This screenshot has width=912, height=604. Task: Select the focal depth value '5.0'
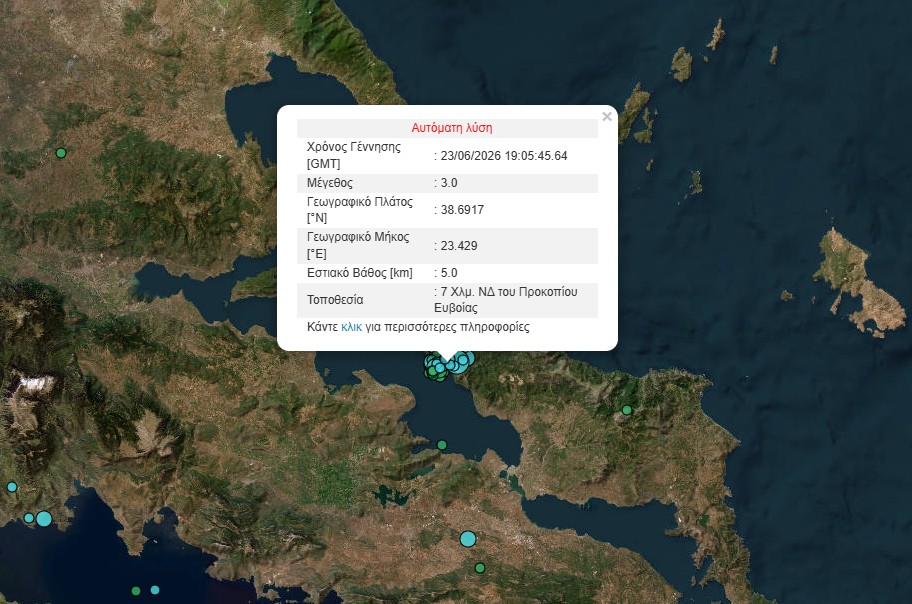(x=449, y=273)
